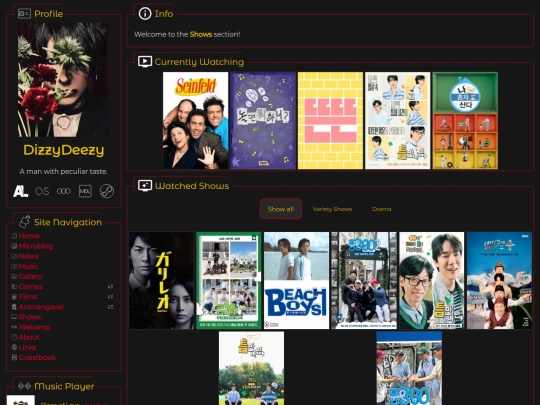Click the house icon beside Home
The width and height of the screenshot is (540, 405).
point(14,236)
